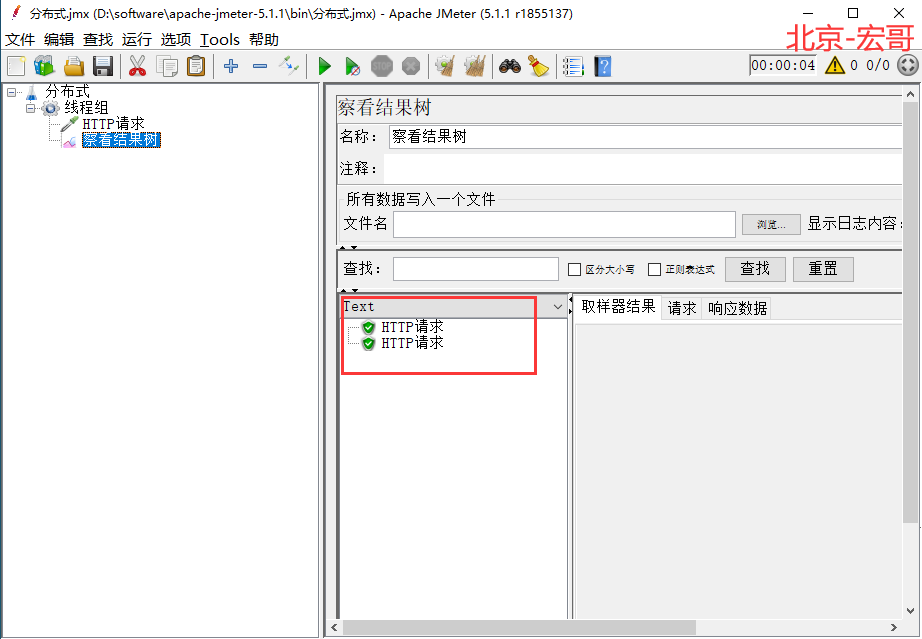Click the Stop sign icon

[382, 66]
